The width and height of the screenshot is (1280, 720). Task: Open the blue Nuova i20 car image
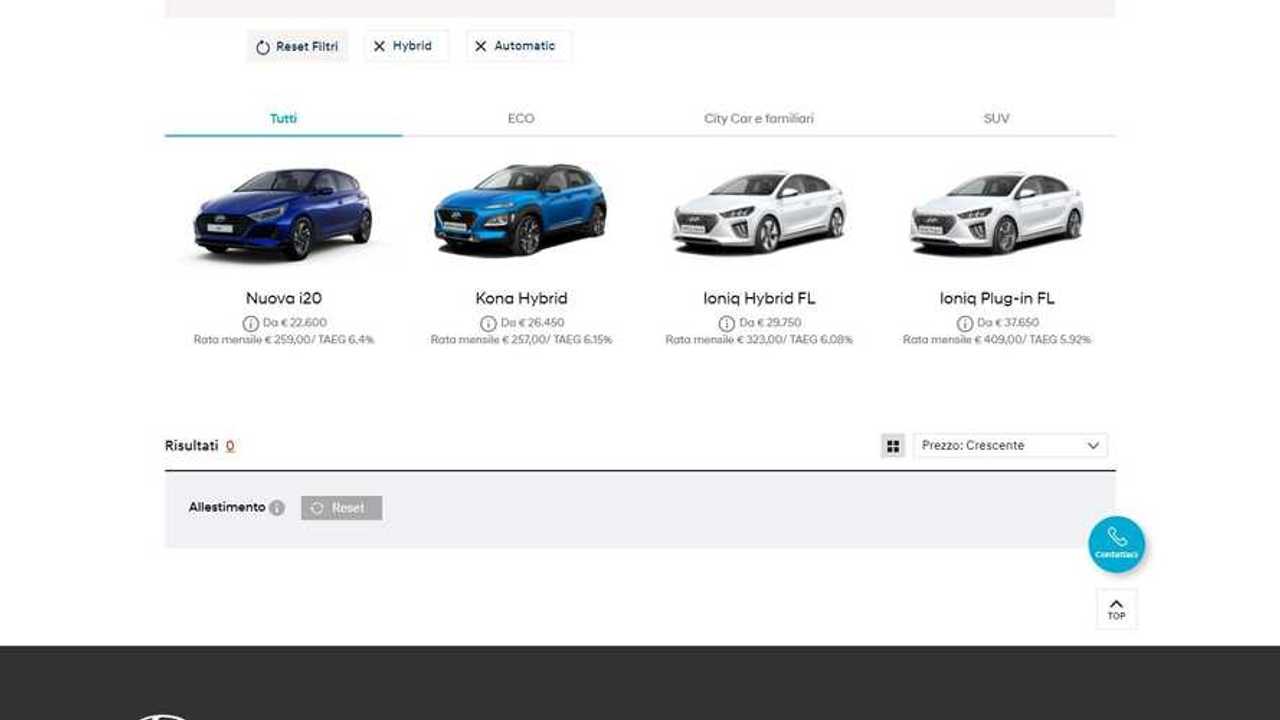pos(283,213)
